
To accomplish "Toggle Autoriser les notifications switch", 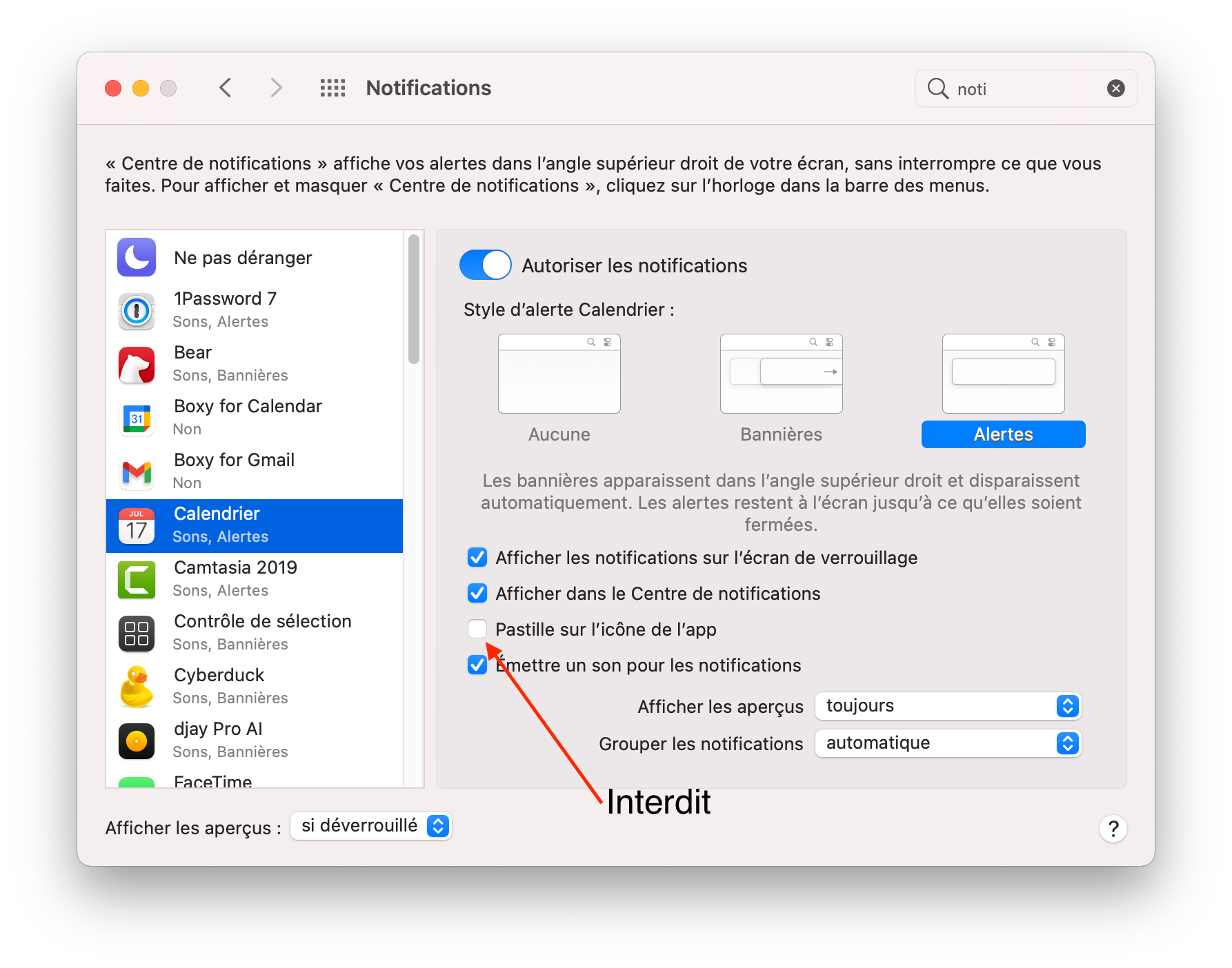I will pos(485,265).
